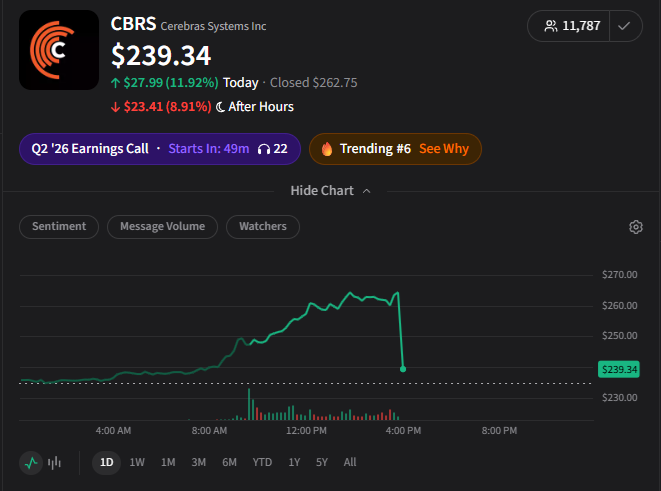This screenshot has width=661, height=491.
Task: Toggle the Watchers chart overlay
Action: pos(263,227)
